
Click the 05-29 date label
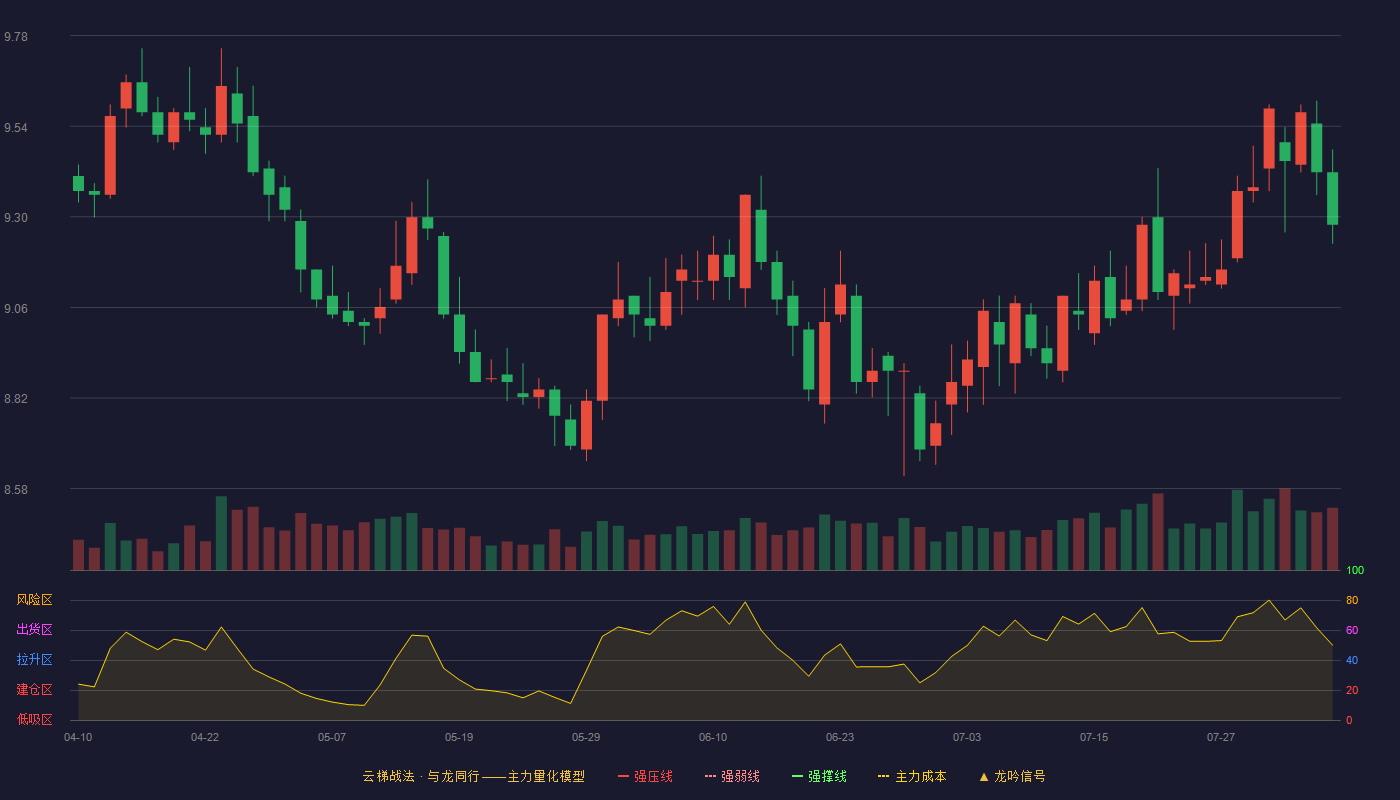(586, 737)
